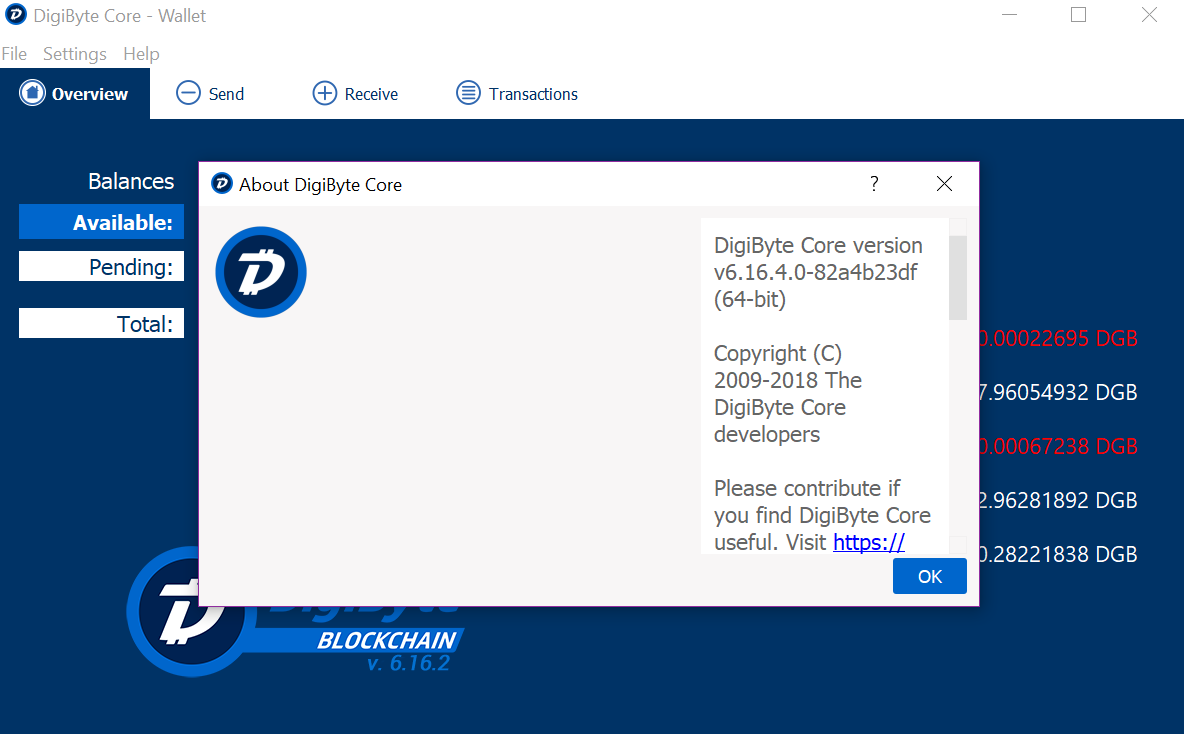
Task: Open the Receive tab using its plus icon
Action: (x=324, y=92)
